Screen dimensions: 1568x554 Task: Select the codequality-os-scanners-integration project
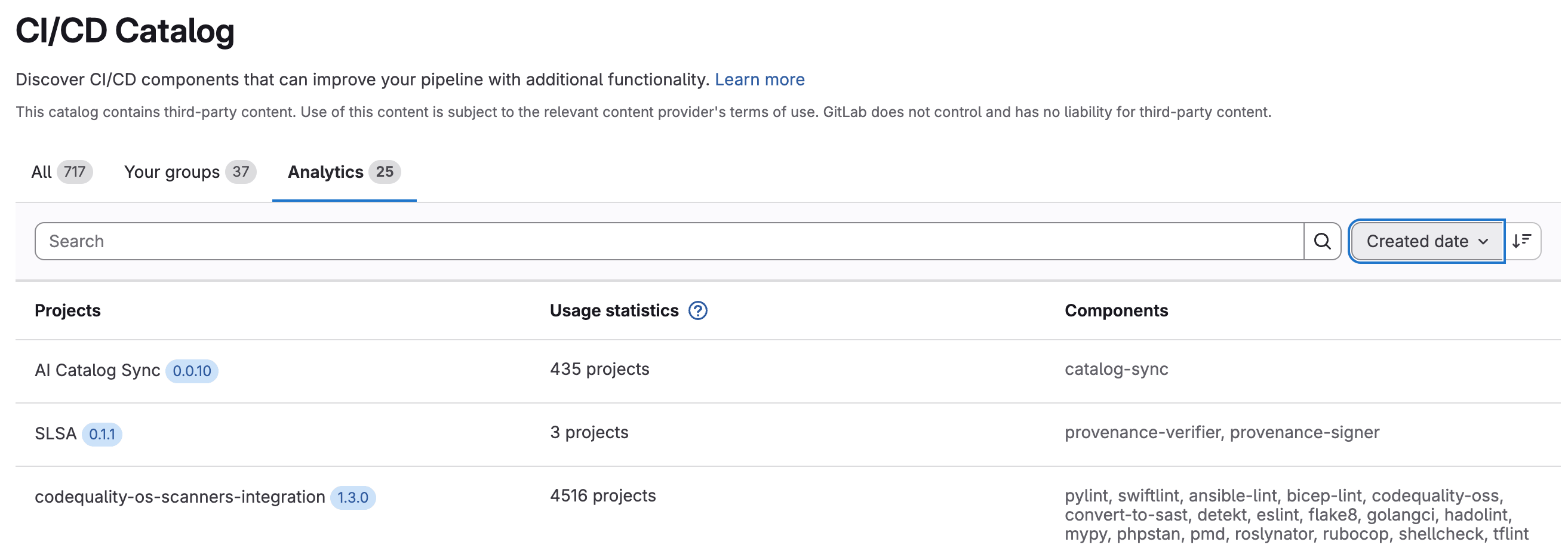click(x=180, y=496)
